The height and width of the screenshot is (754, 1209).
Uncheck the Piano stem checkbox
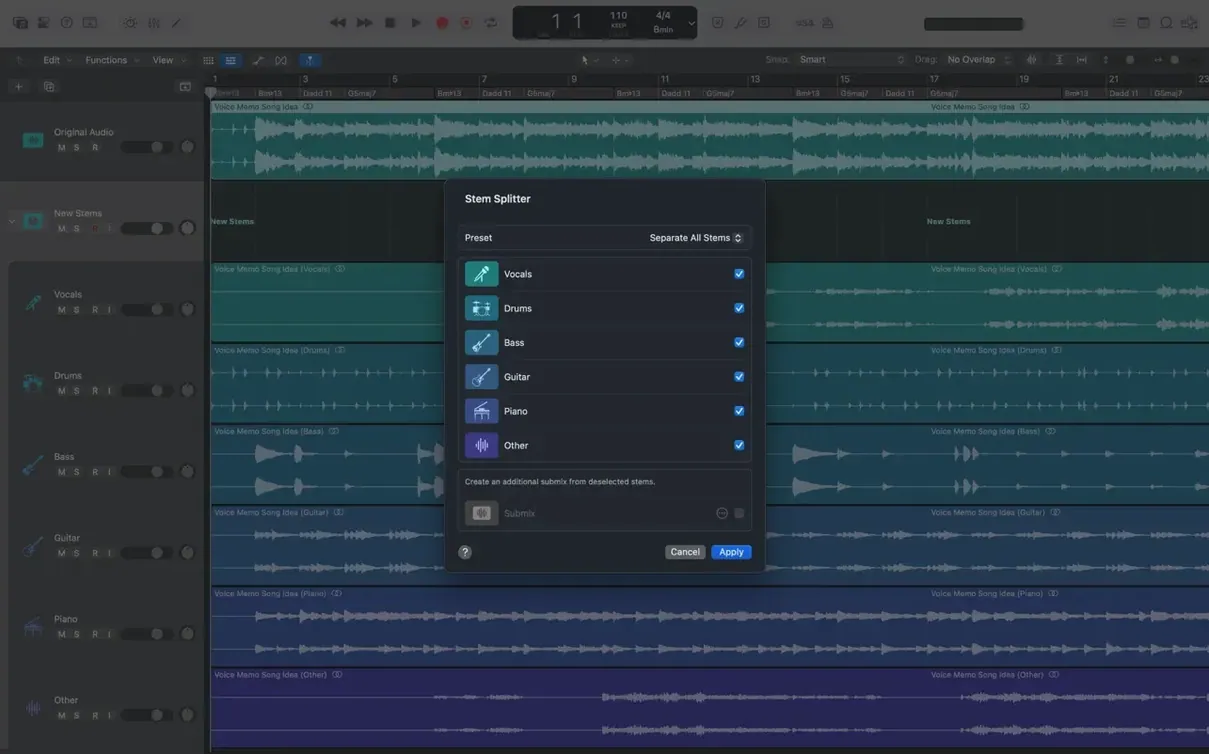tap(739, 411)
